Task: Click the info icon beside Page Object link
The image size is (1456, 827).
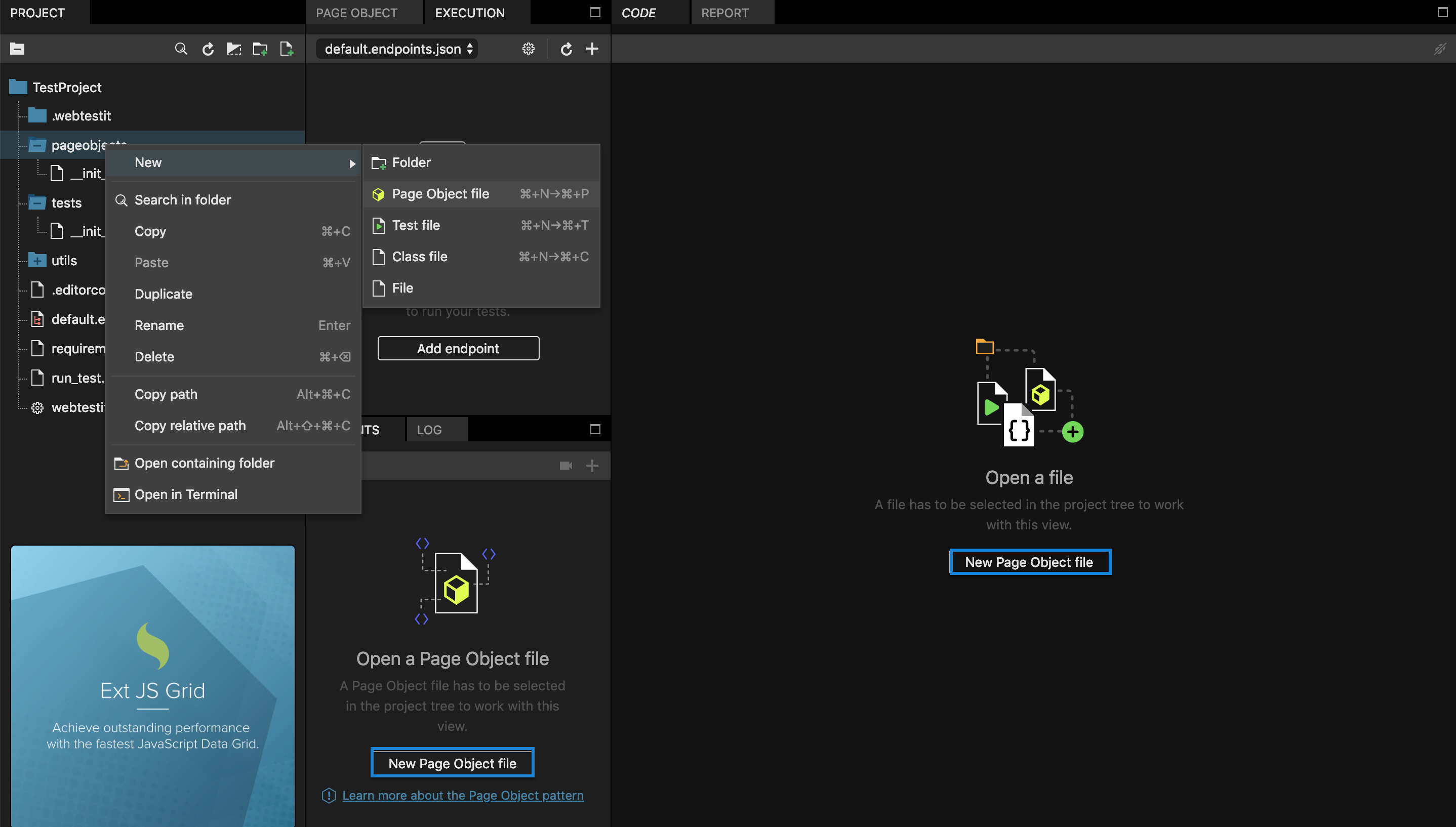Action: (x=329, y=795)
